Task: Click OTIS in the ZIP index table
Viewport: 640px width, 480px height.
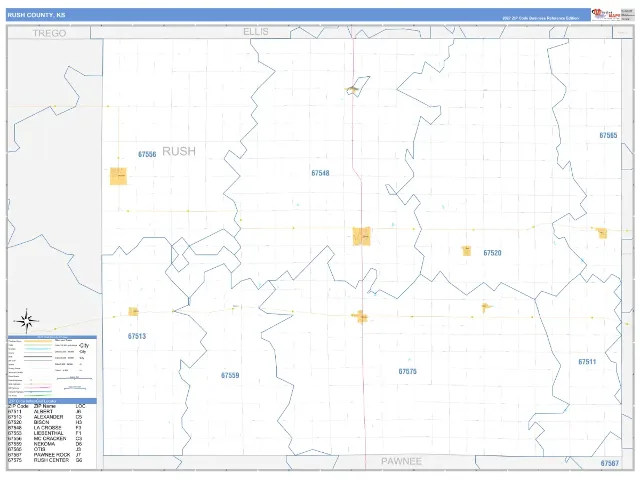Action: [39, 449]
